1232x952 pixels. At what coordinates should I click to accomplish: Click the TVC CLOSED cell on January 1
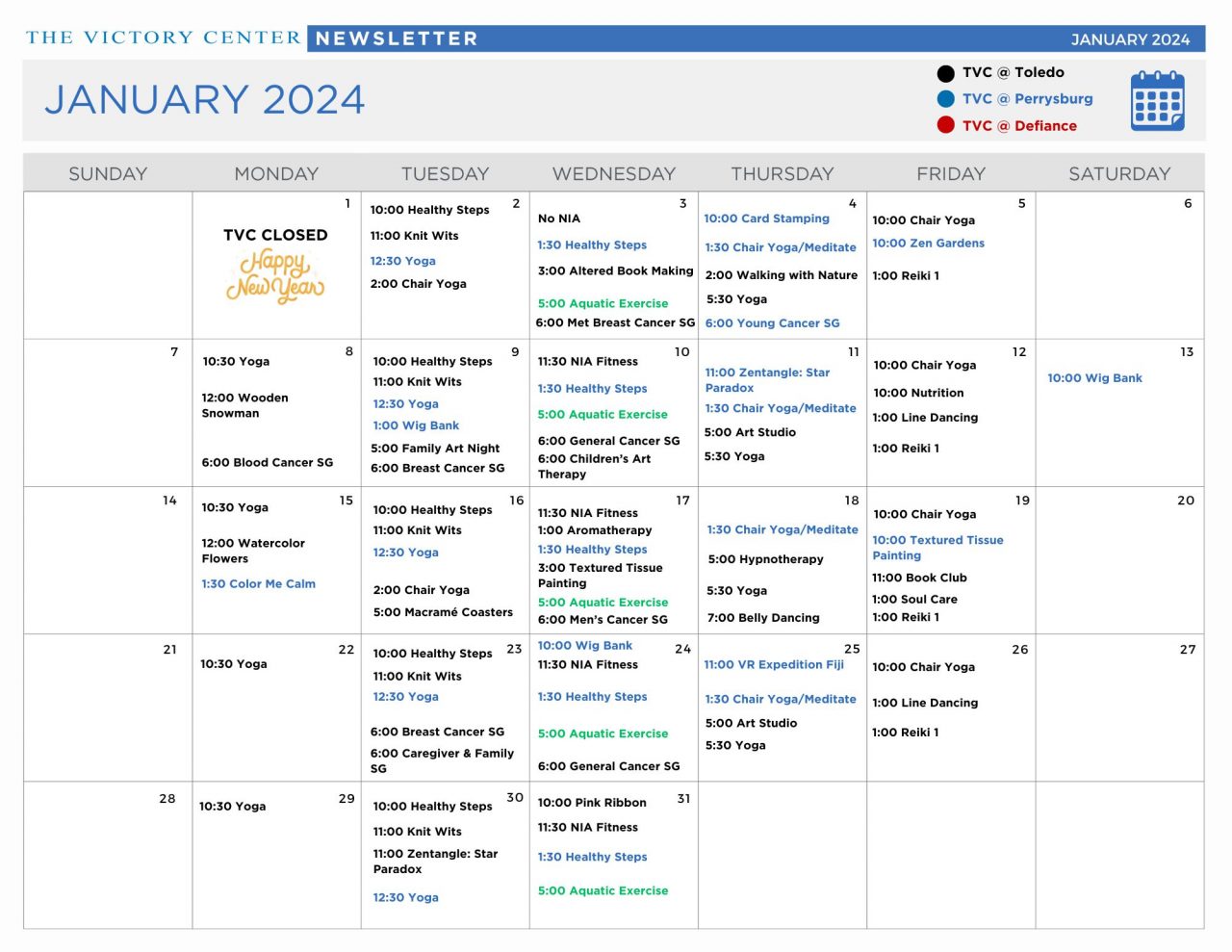275,234
